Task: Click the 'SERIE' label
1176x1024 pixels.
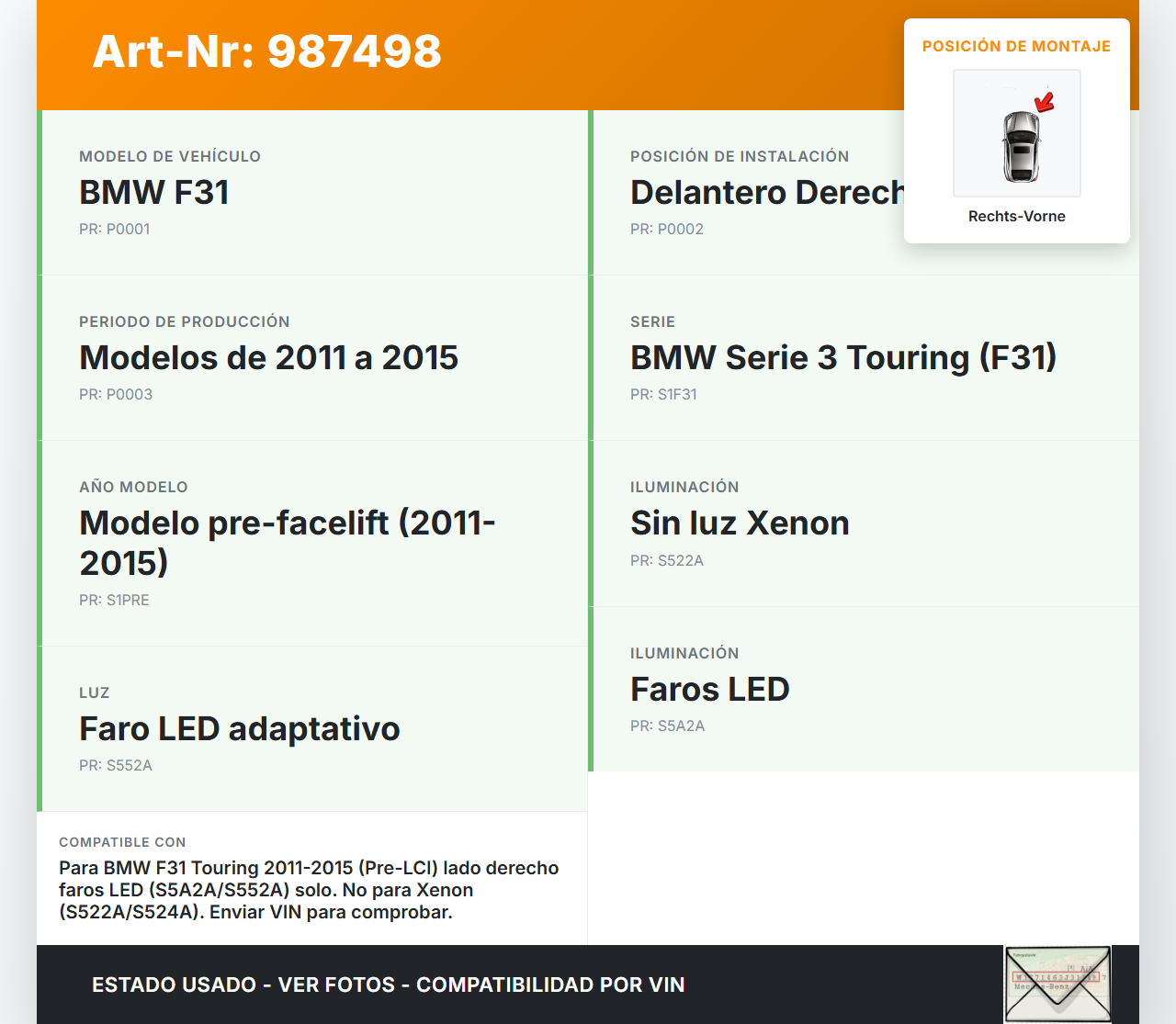Action: (652, 321)
